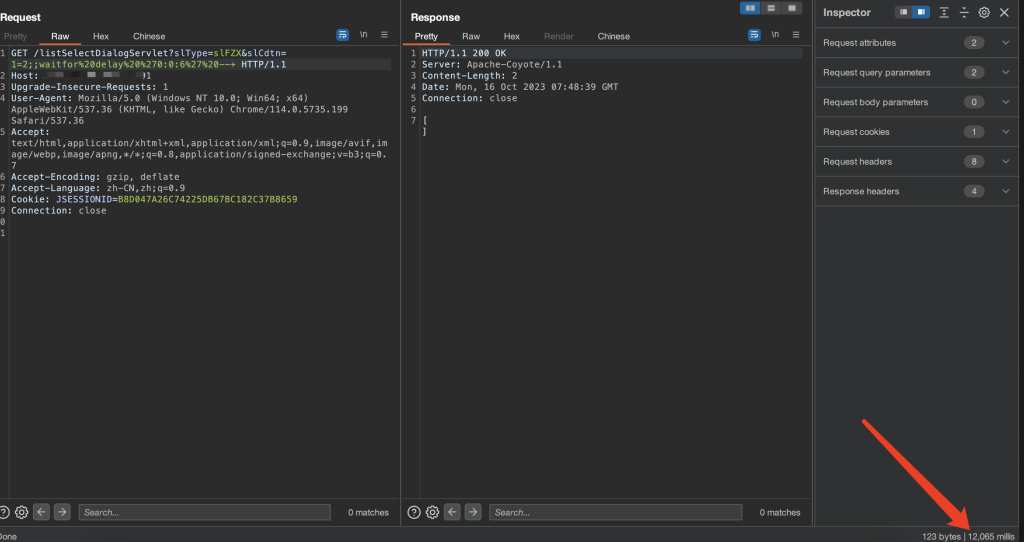Expand all Inspector sections
The image size is (1024, 542).
[944, 12]
